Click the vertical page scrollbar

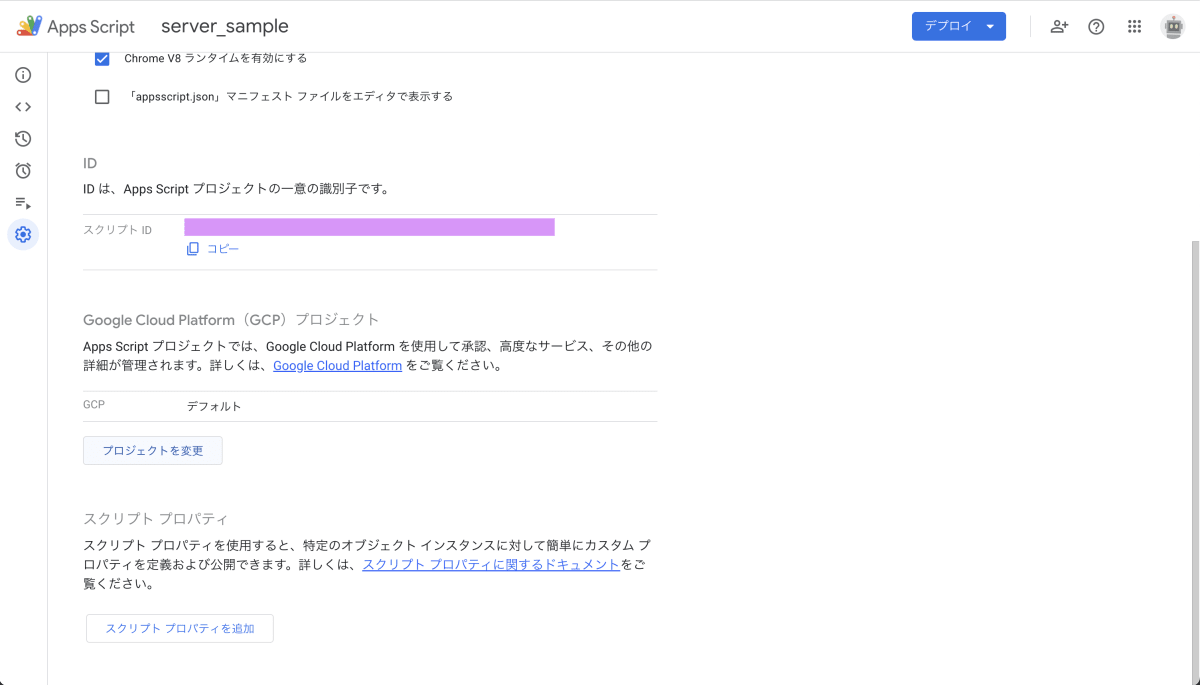pos(1193,460)
